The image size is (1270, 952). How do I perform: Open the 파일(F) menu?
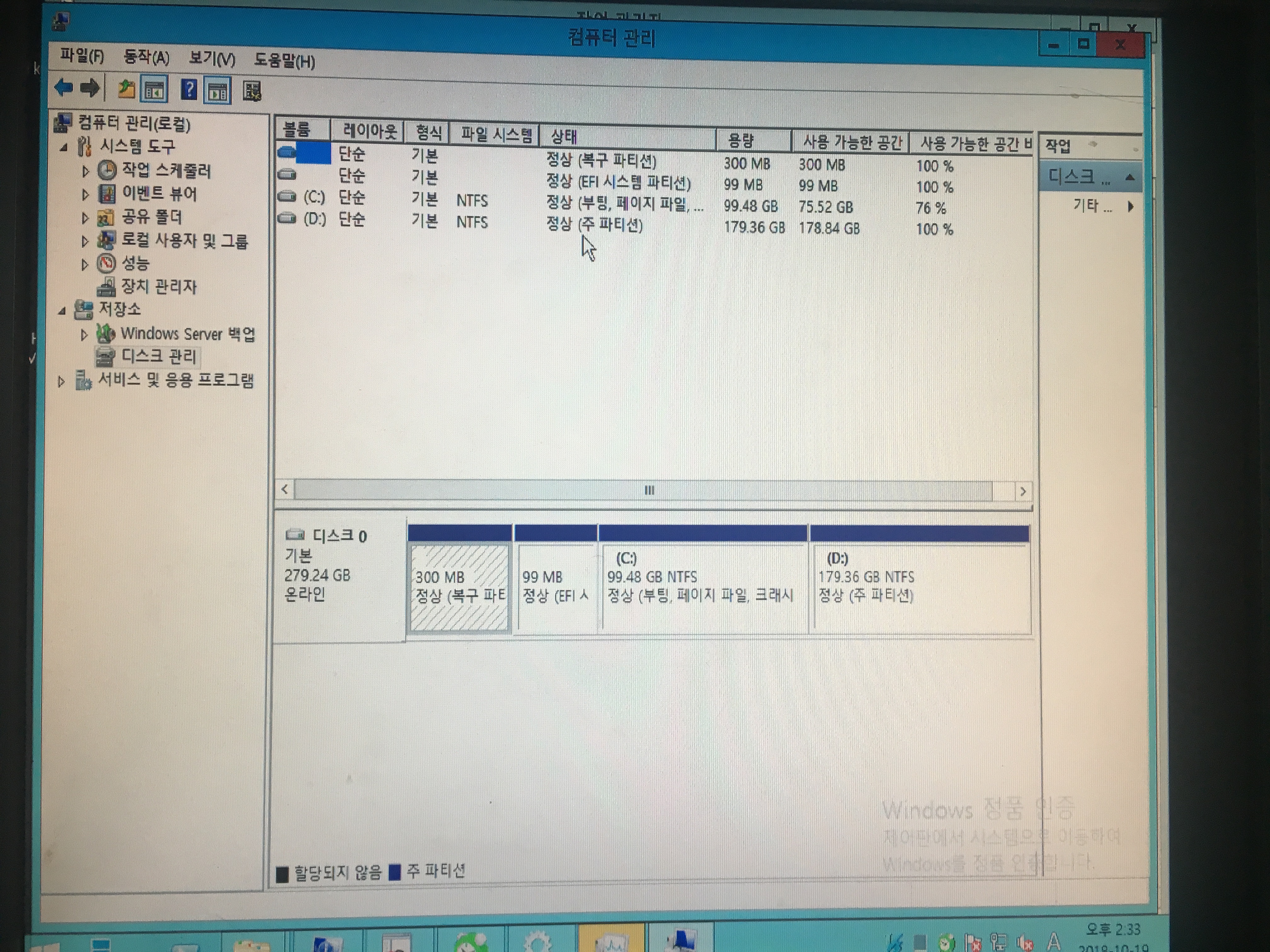[82, 56]
